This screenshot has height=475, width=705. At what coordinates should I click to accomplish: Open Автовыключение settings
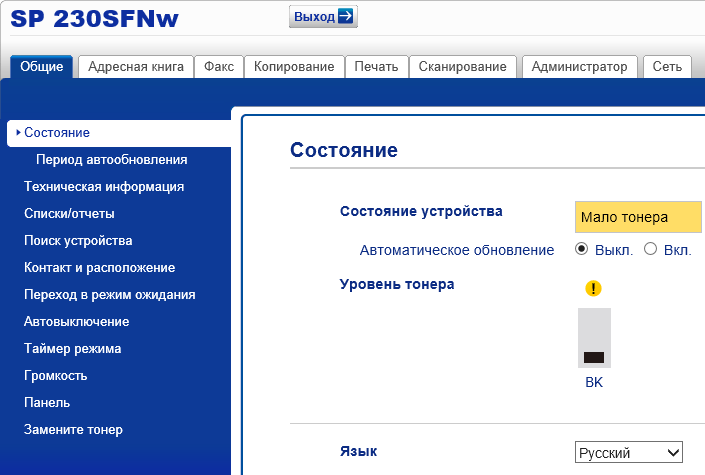pos(76,322)
